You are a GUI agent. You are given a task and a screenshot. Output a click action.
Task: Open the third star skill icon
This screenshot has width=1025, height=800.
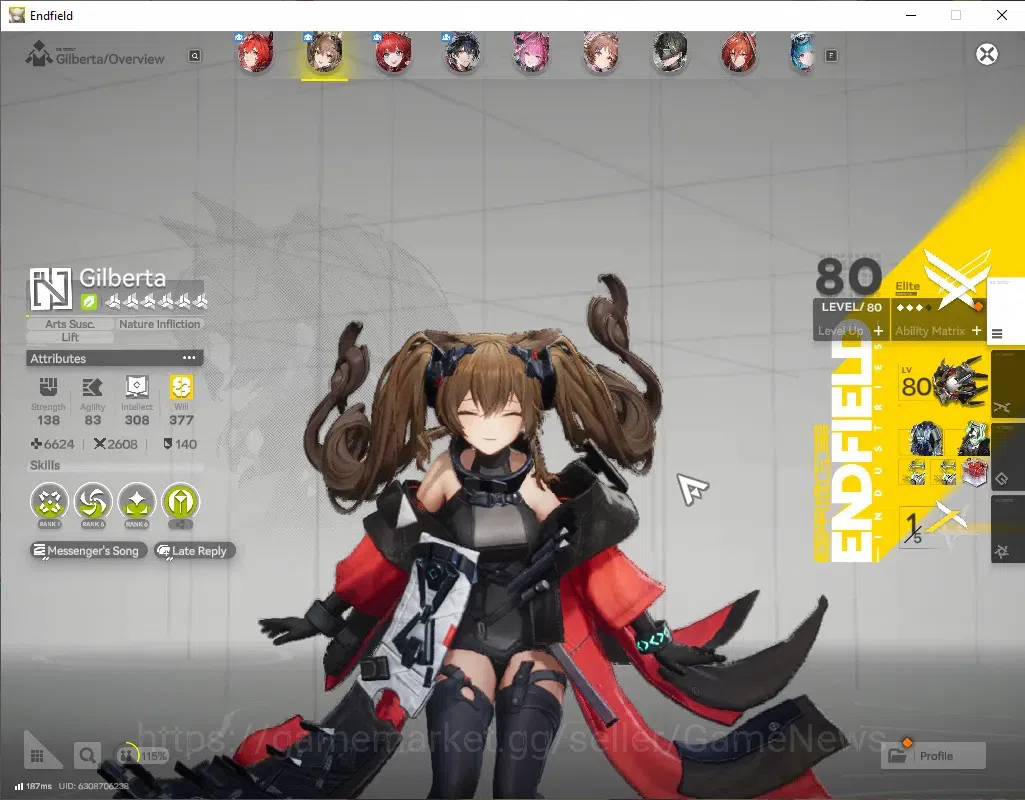(x=137, y=503)
